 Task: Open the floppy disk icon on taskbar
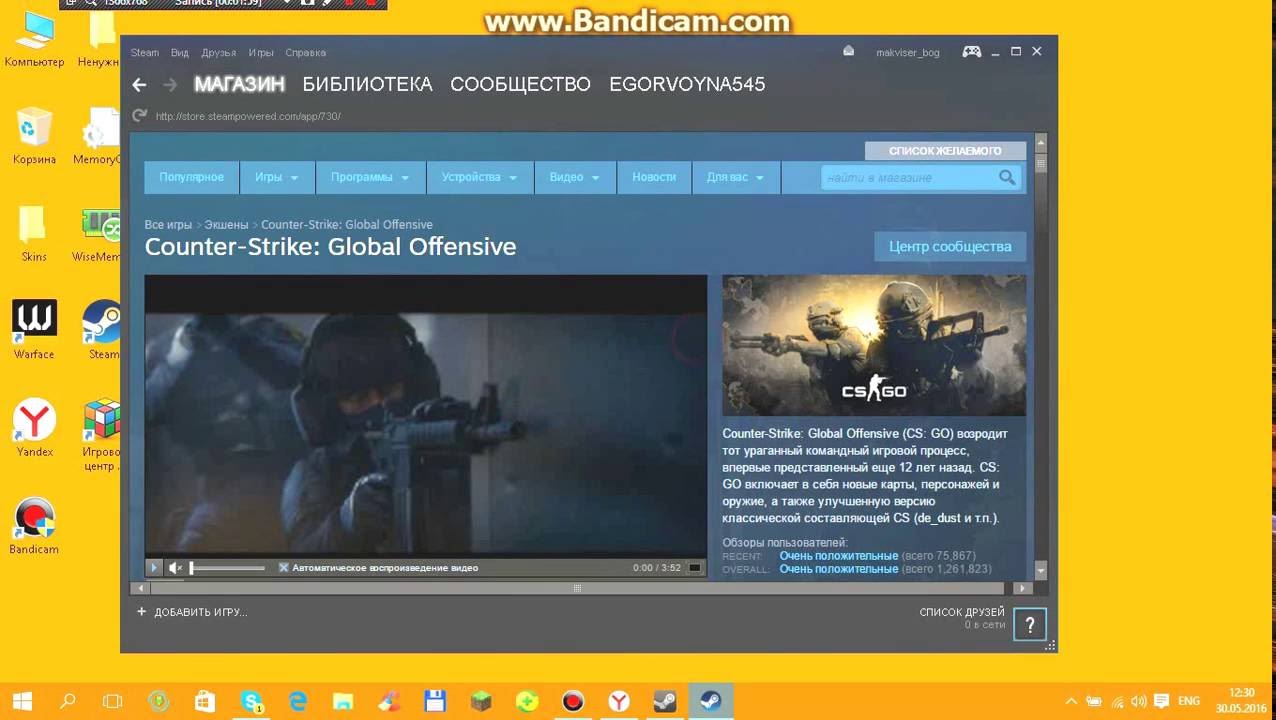(435, 701)
